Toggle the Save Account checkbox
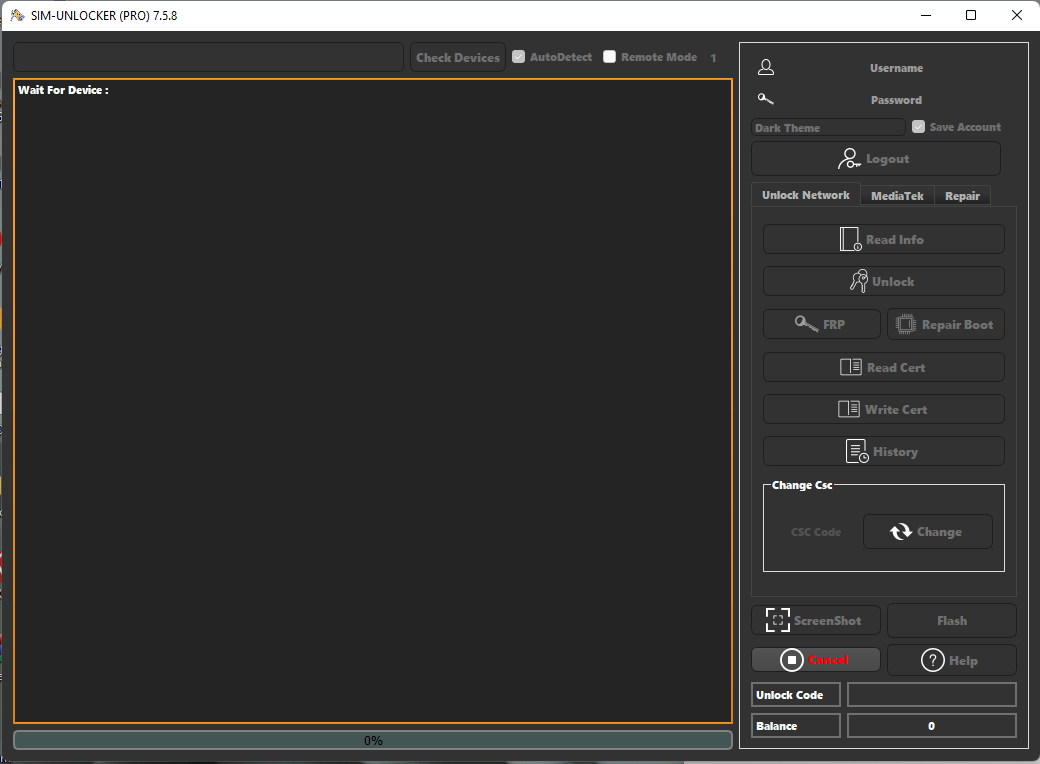The width and height of the screenshot is (1040, 764). pyautogui.click(x=918, y=127)
